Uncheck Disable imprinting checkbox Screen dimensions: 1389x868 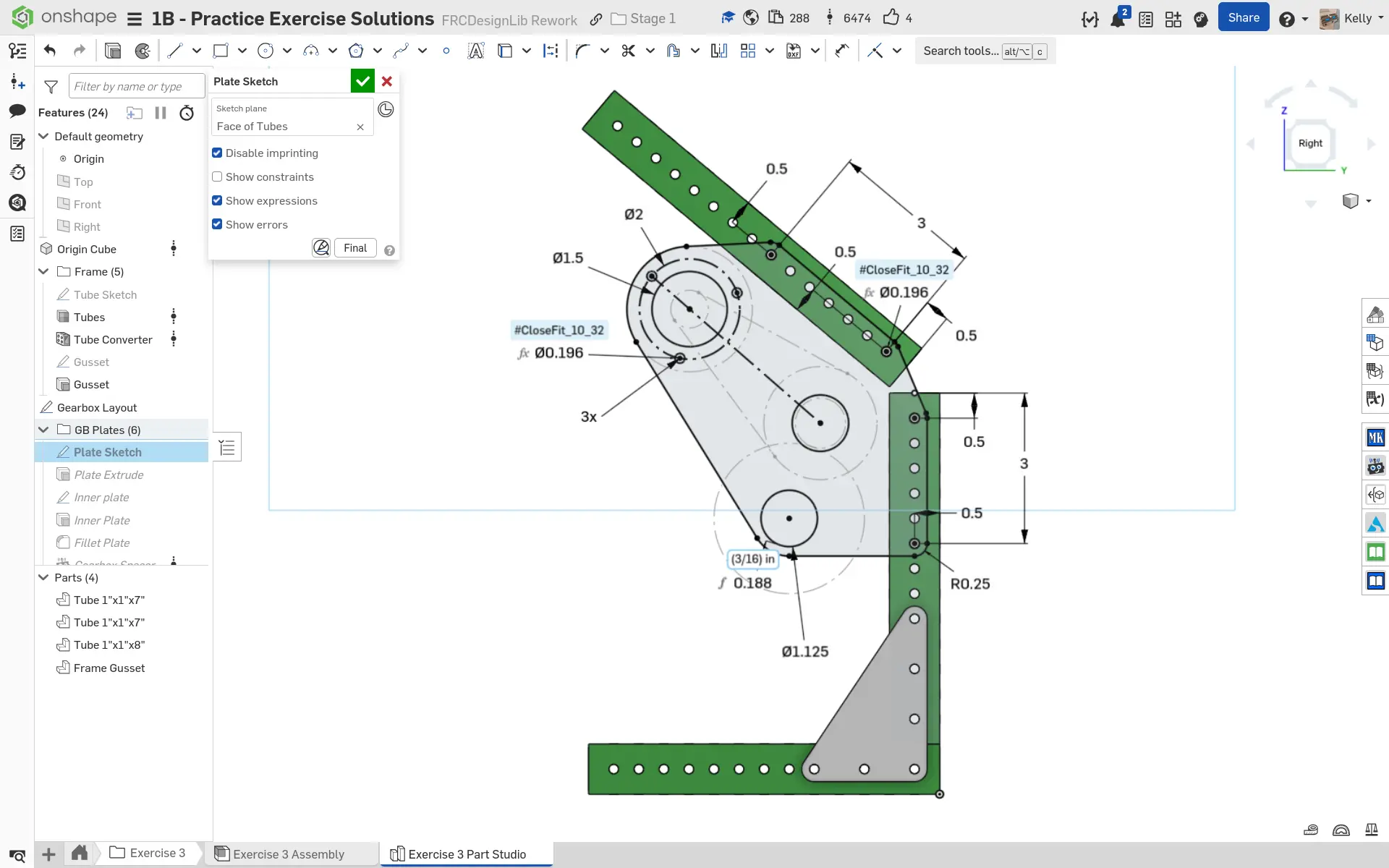coord(217,153)
